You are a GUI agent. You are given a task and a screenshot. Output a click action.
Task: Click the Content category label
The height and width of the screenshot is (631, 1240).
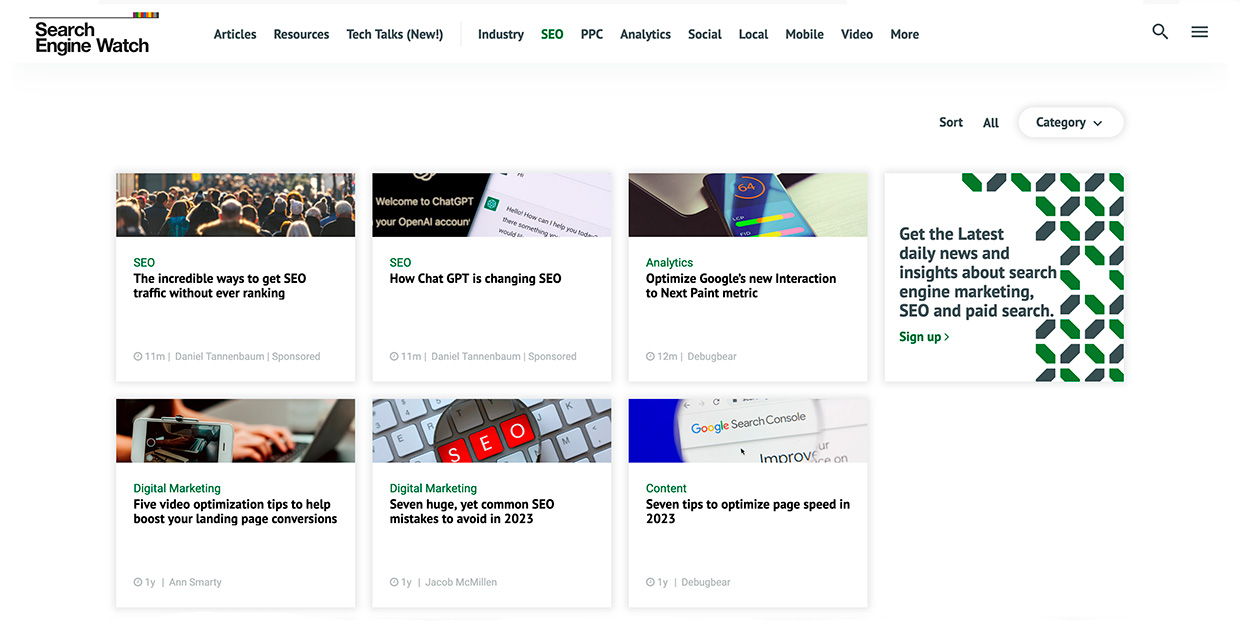pyautogui.click(x=666, y=489)
